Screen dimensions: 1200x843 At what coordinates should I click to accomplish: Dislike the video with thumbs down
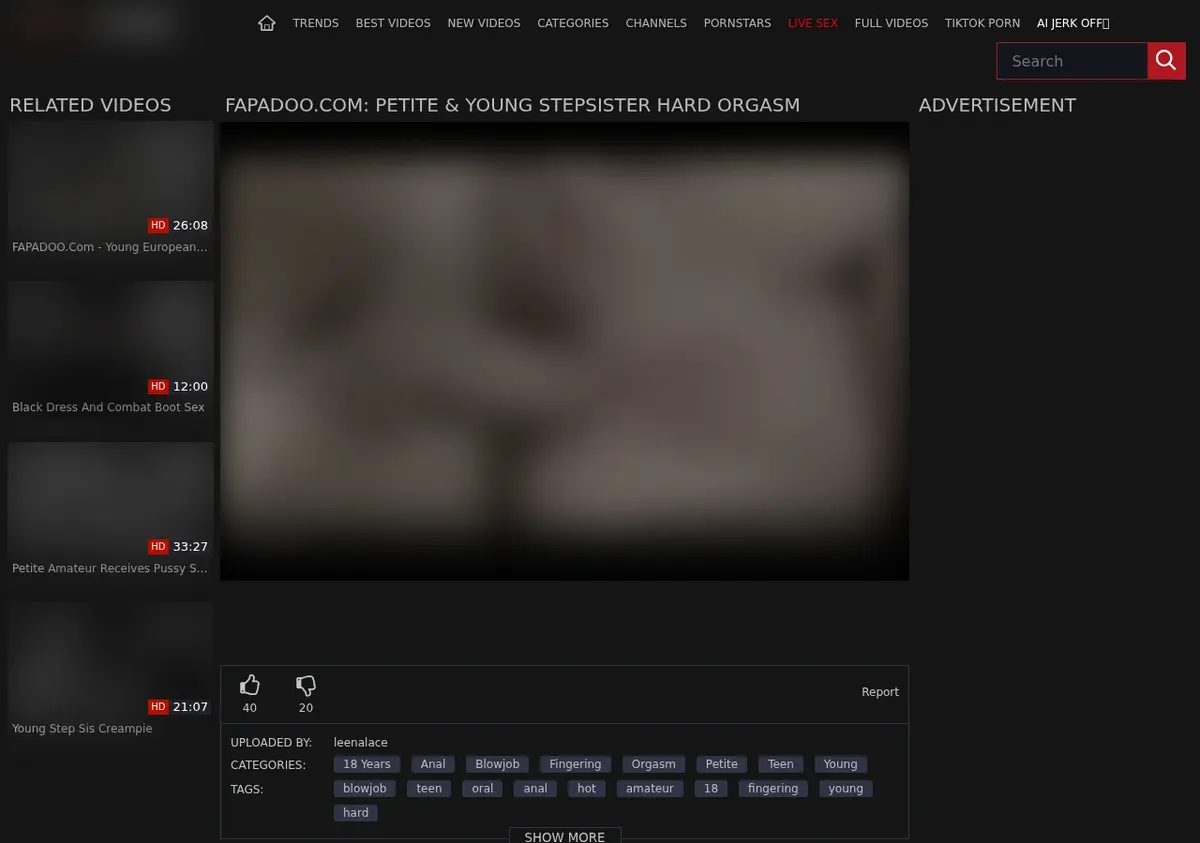point(306,685)
